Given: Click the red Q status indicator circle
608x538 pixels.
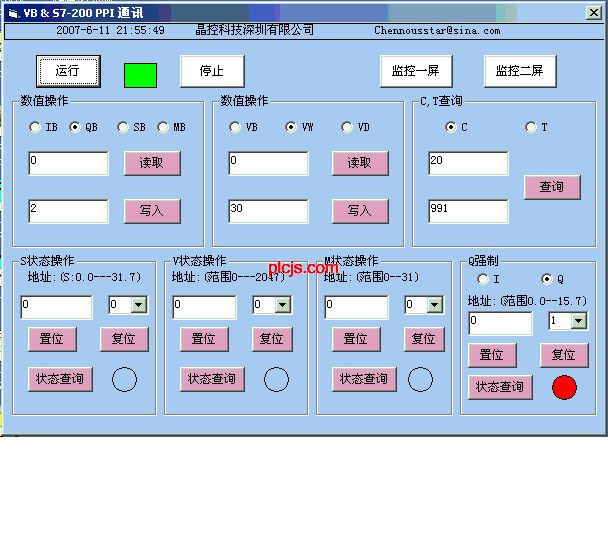Looking at the screenshot, I should tap(564, 387).
